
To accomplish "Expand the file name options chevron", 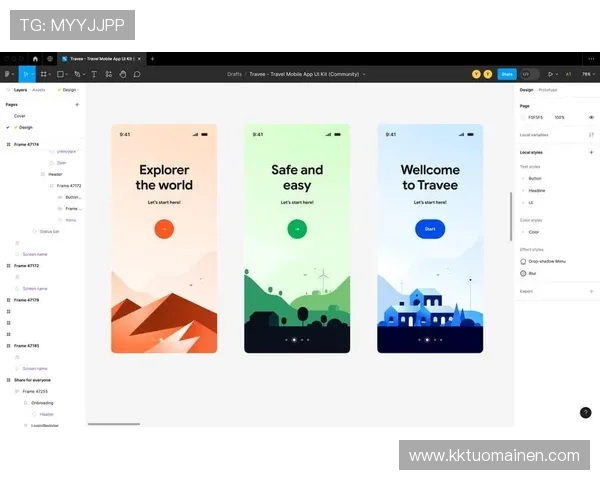I will coord(364,74).
